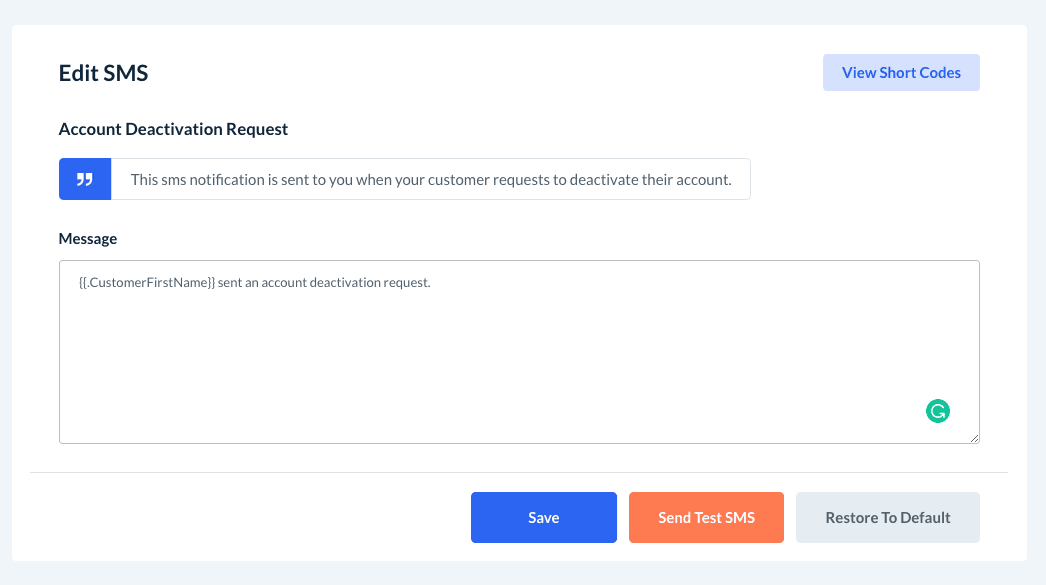Click the blue quotation mark icon

click(85, 179)
